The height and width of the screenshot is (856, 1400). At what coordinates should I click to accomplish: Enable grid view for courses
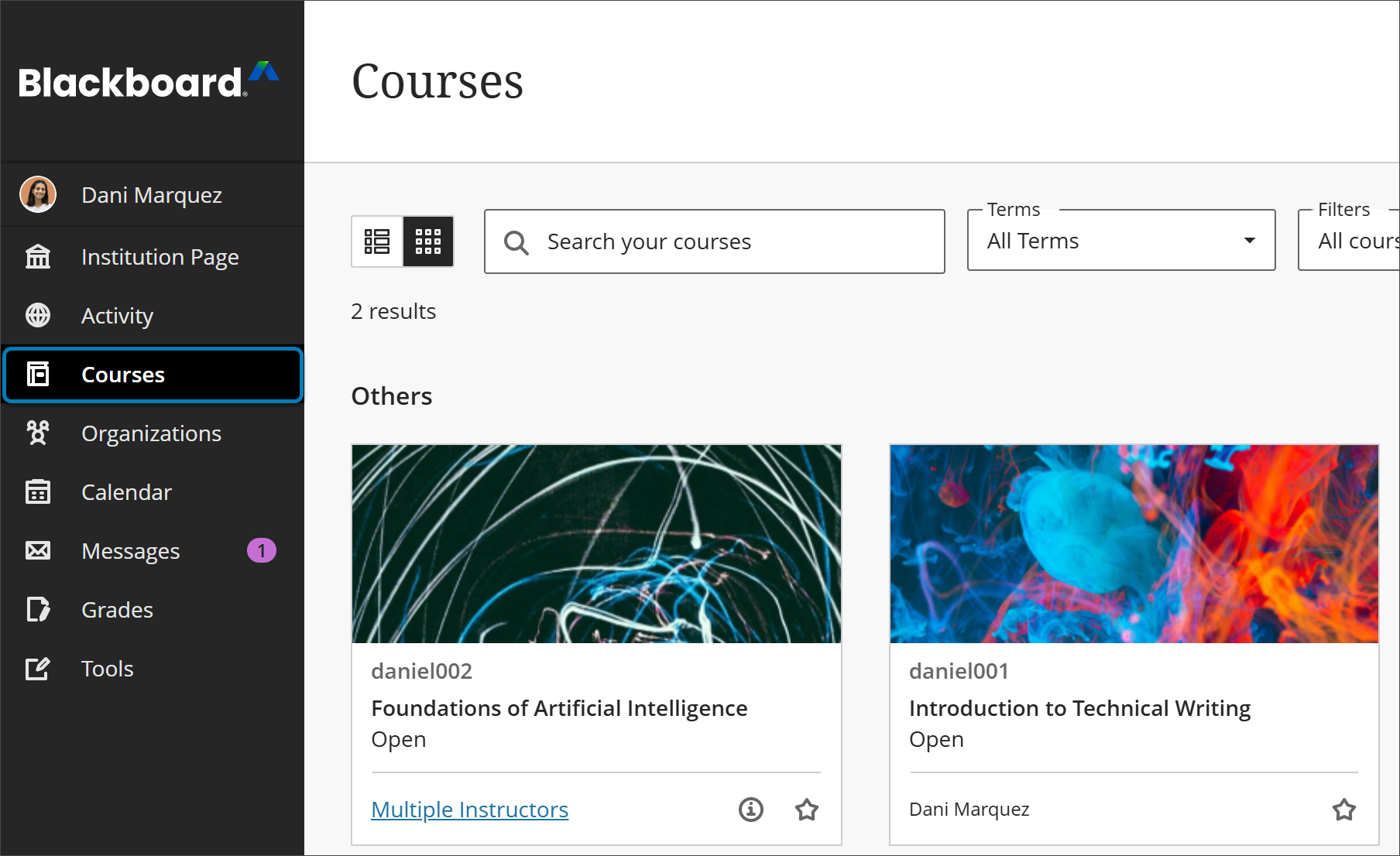click(428, 241)
